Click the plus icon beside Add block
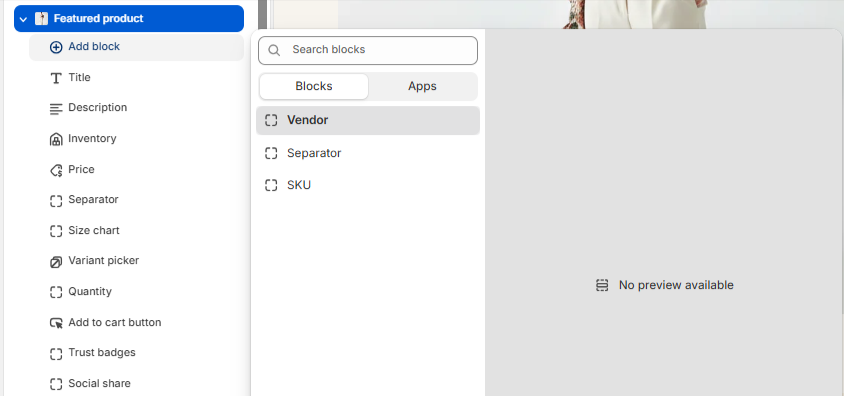Viewport: 844px width, 396px height. point(56,47)
